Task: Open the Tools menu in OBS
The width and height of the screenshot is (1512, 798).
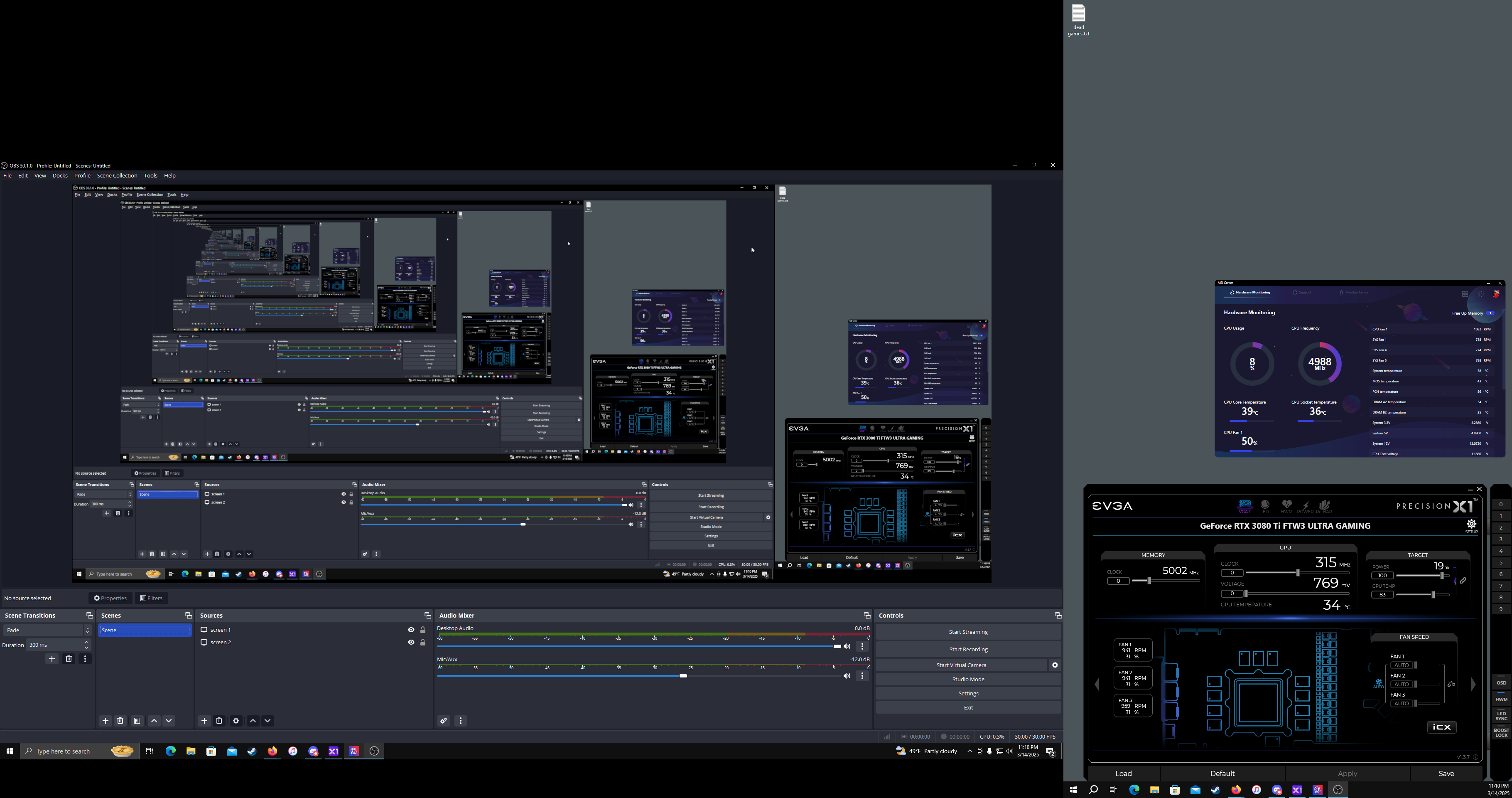Action: point(150,175)
